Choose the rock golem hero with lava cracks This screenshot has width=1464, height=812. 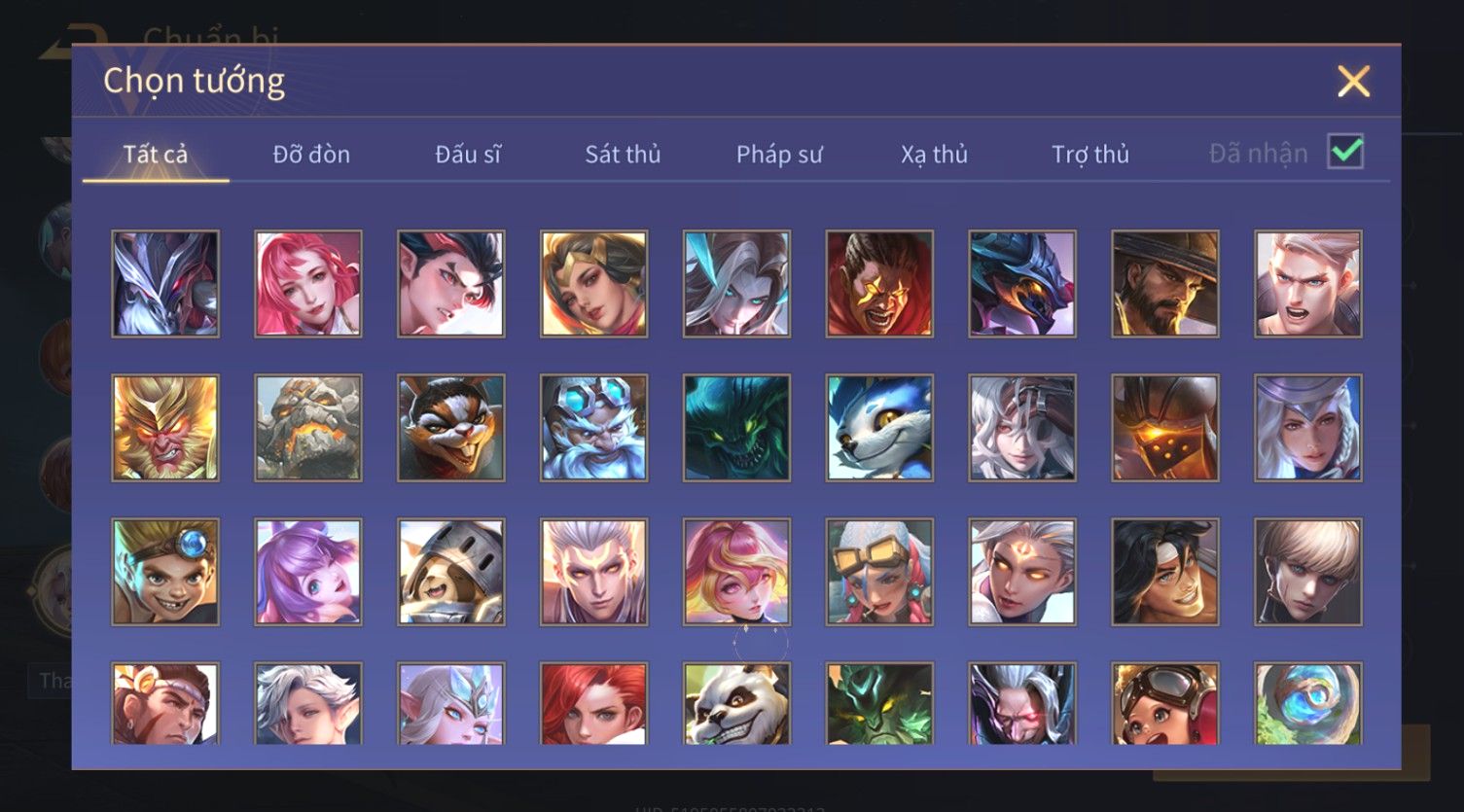click(x=308, y=428)
